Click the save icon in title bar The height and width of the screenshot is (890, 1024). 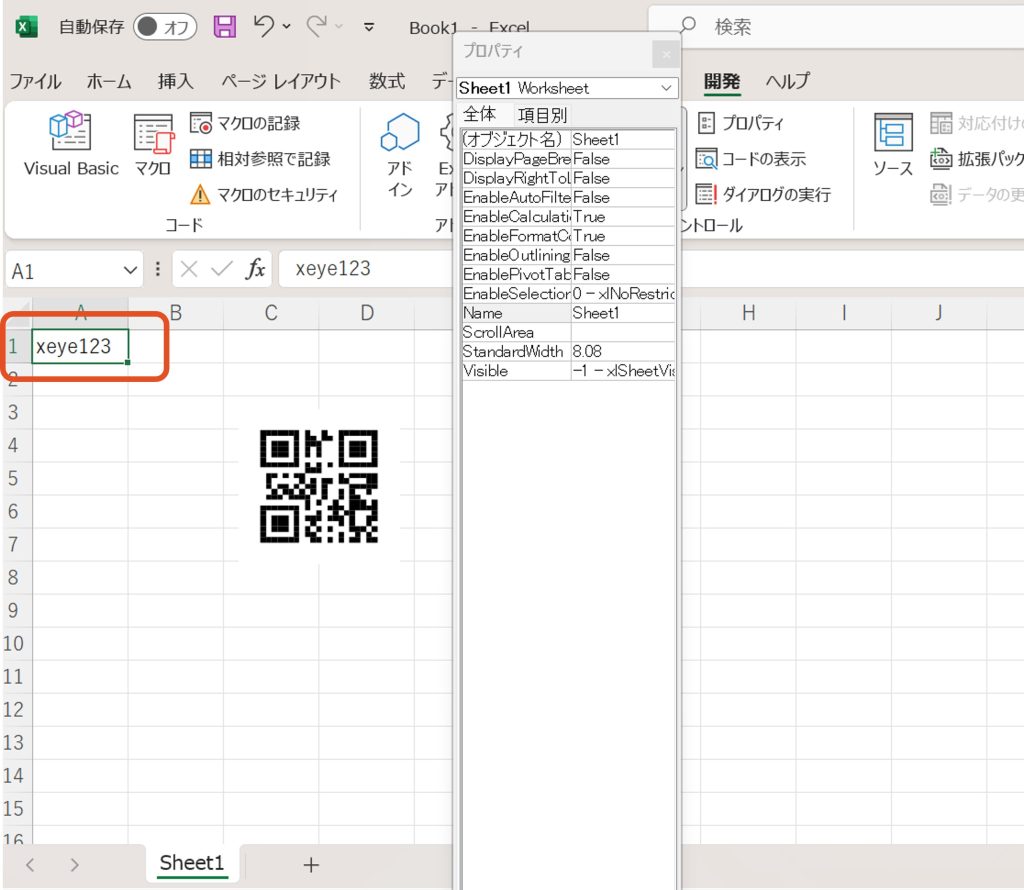(x=225, y=27)
